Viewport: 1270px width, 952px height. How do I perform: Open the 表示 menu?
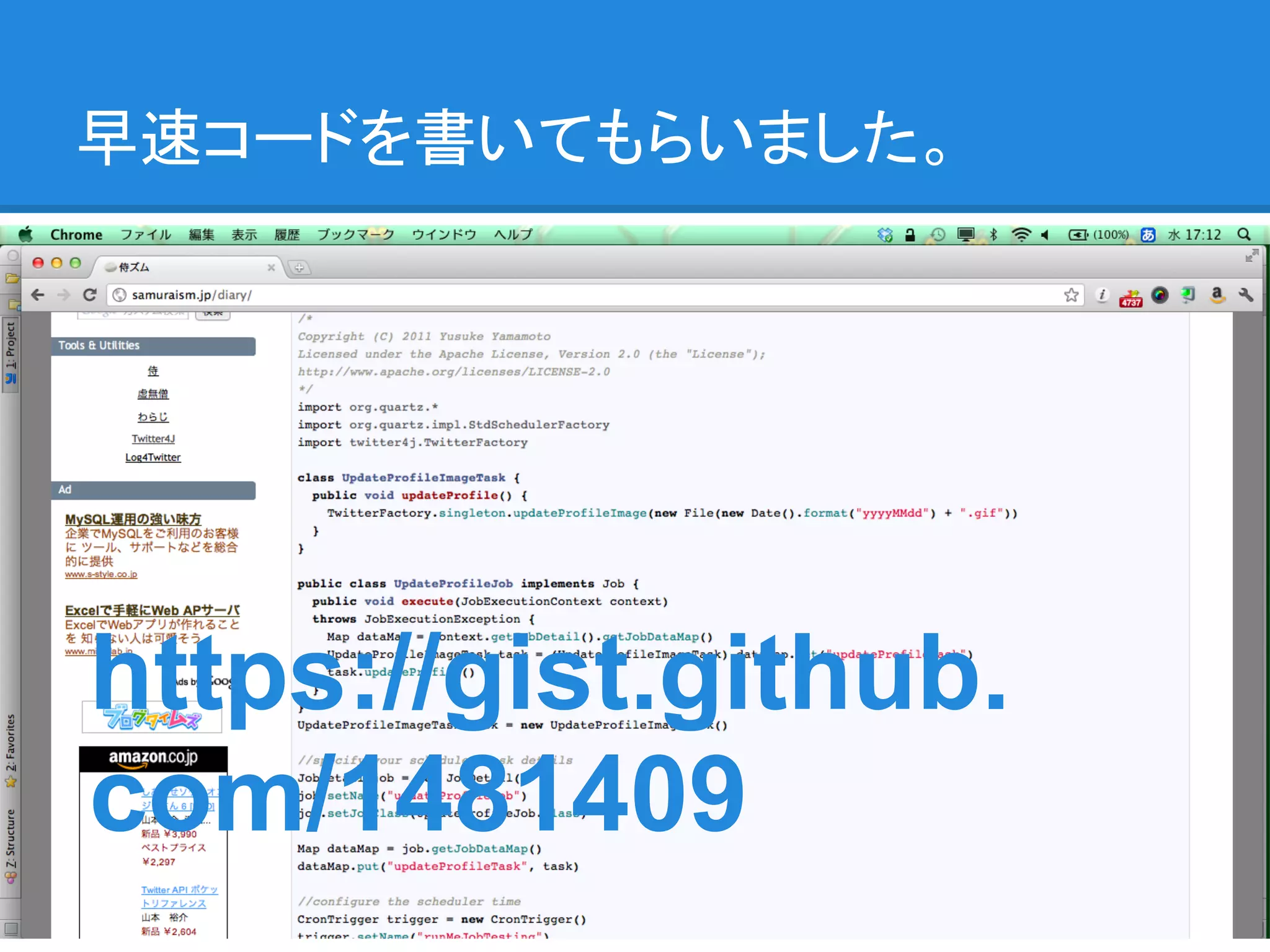244,234
